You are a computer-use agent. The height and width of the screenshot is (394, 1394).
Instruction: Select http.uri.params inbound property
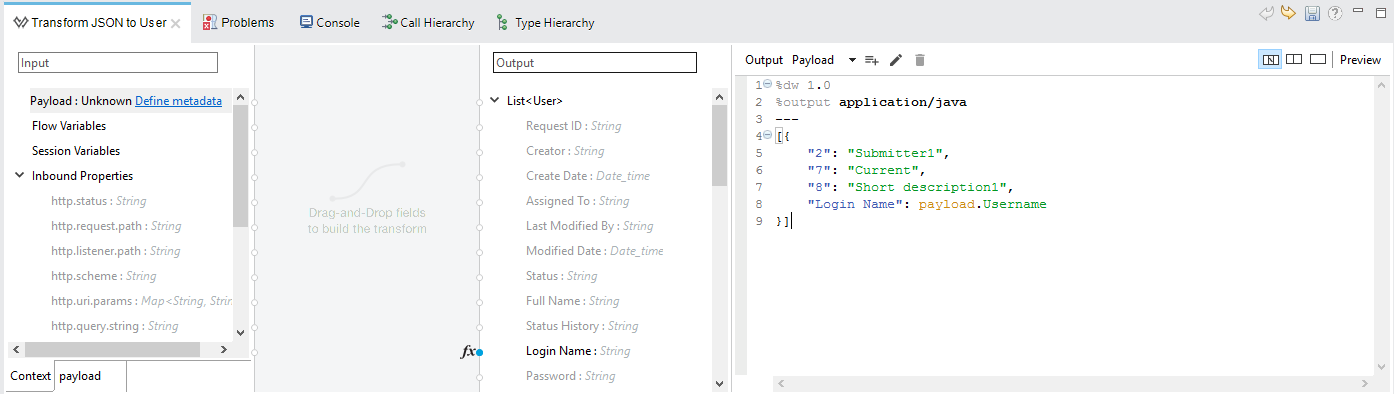point(142,301)
